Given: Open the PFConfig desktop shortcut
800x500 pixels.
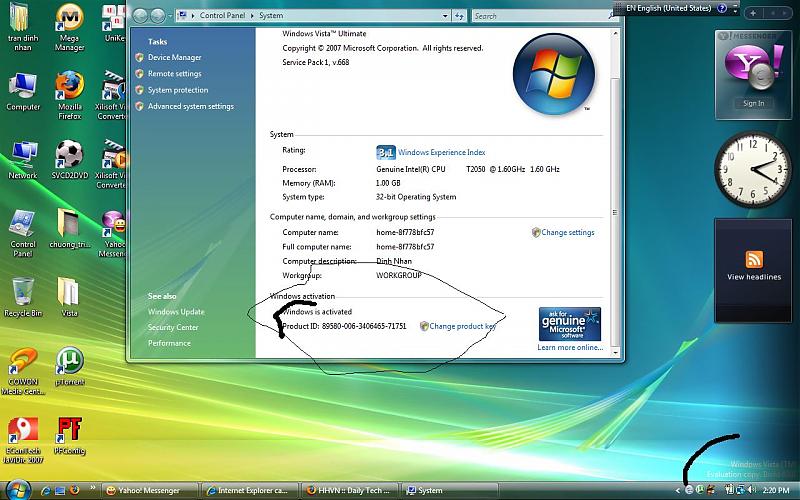Looking at the screenshot, I should click(69, 429).
